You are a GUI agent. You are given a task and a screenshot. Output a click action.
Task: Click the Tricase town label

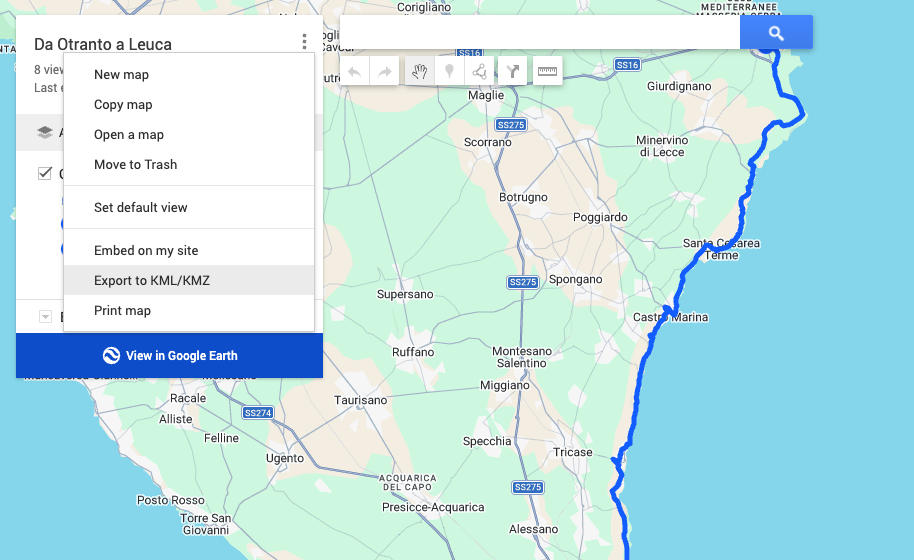click(x=572, y=452)
